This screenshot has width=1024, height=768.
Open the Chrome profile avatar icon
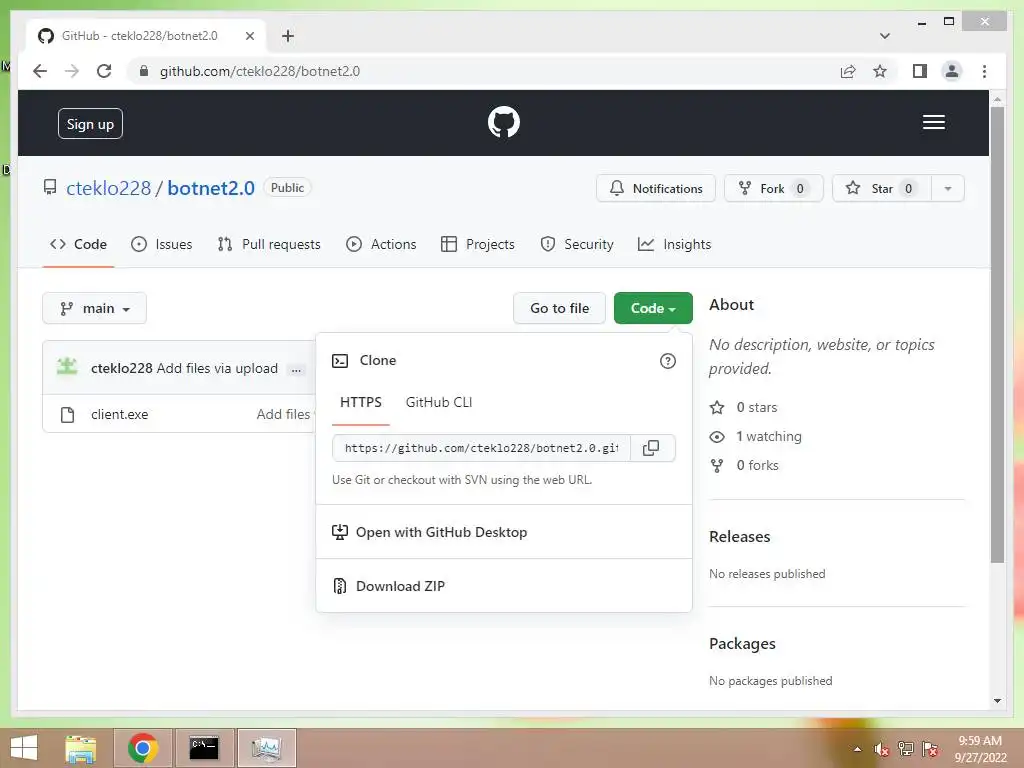(952, 71)
